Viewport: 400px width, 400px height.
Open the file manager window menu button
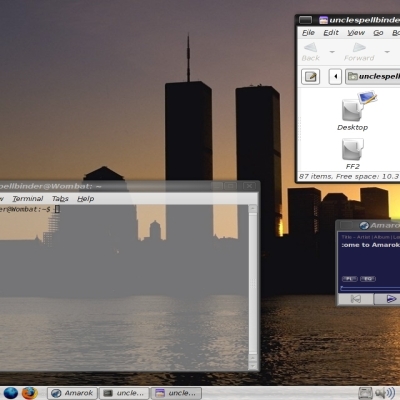pyautogui.click(x=305, y=20)
